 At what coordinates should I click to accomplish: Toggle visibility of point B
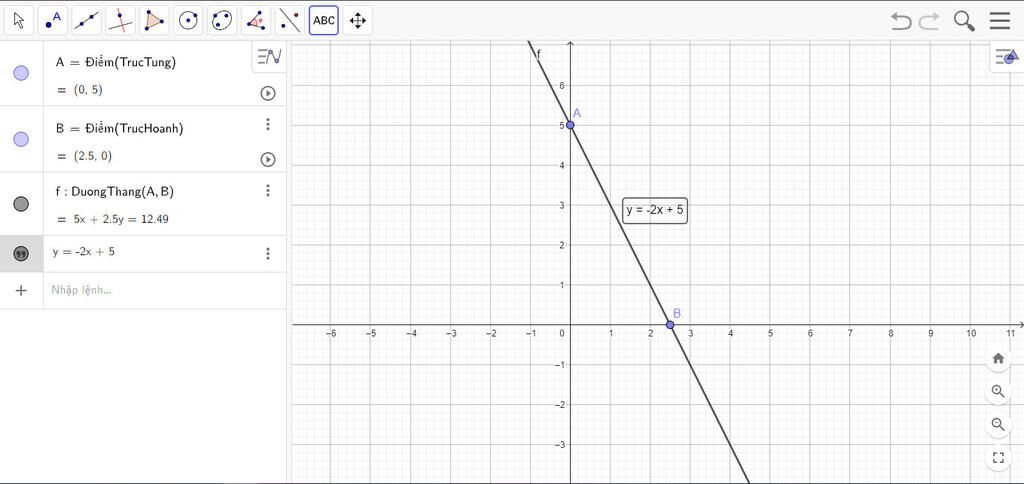(21, 139)
